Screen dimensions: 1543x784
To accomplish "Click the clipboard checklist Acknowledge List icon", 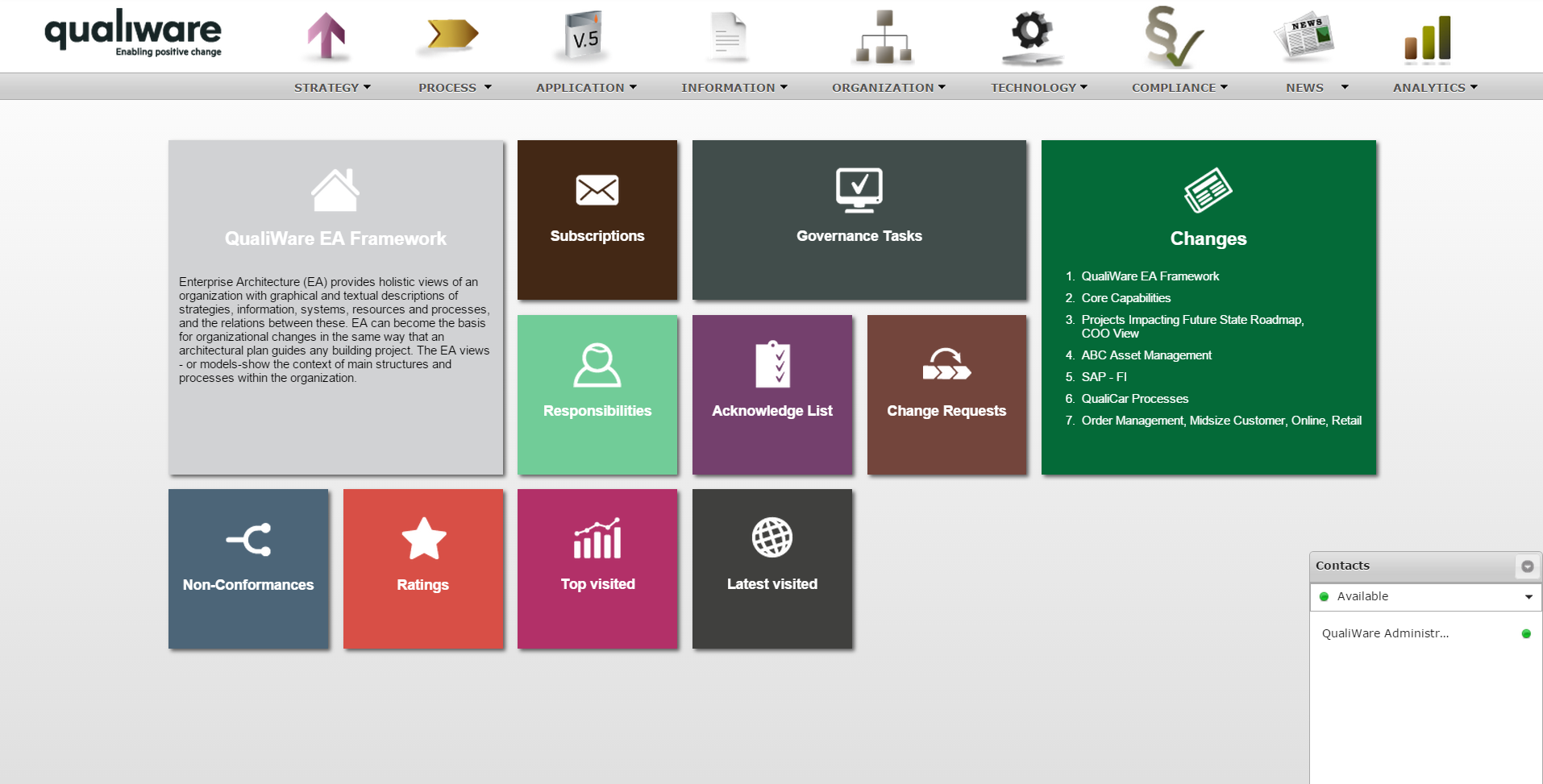I will point(772,364).
